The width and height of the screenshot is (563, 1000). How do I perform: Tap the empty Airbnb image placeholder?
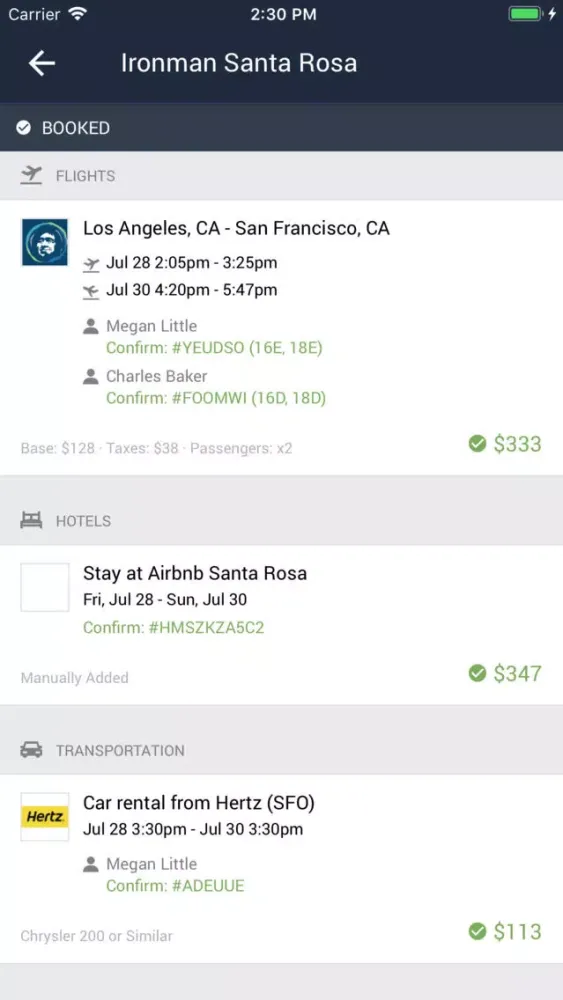click(x=45, y=587)
